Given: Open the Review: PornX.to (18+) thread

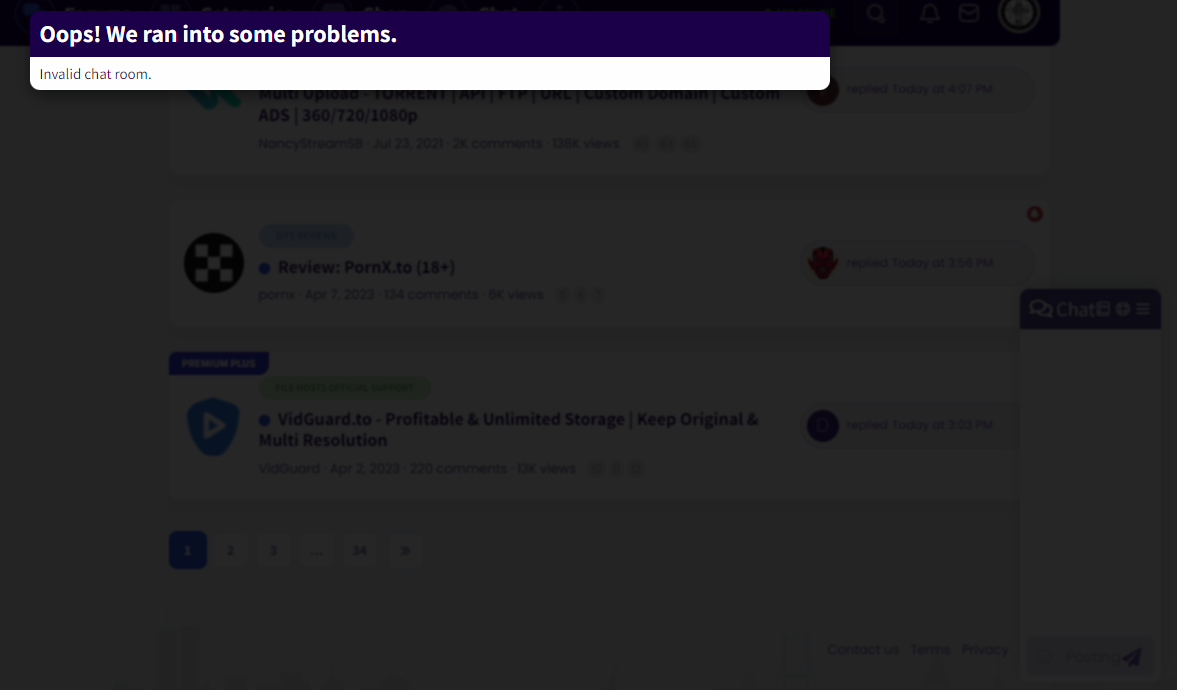Looking at the screenshot, I should [366, 268].
